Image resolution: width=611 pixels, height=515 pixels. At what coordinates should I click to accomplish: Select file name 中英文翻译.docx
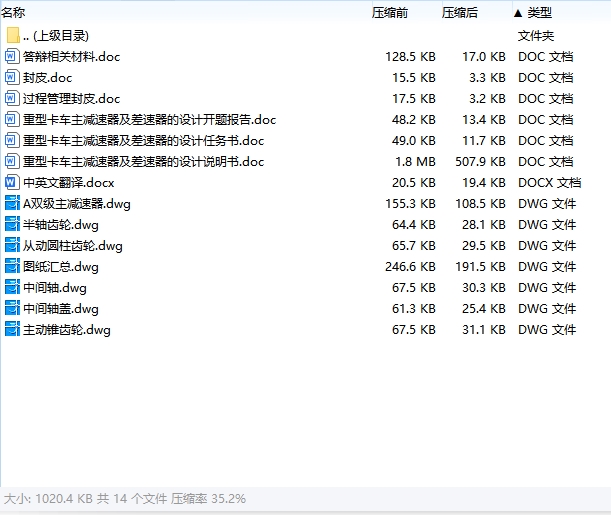[69, 183]
